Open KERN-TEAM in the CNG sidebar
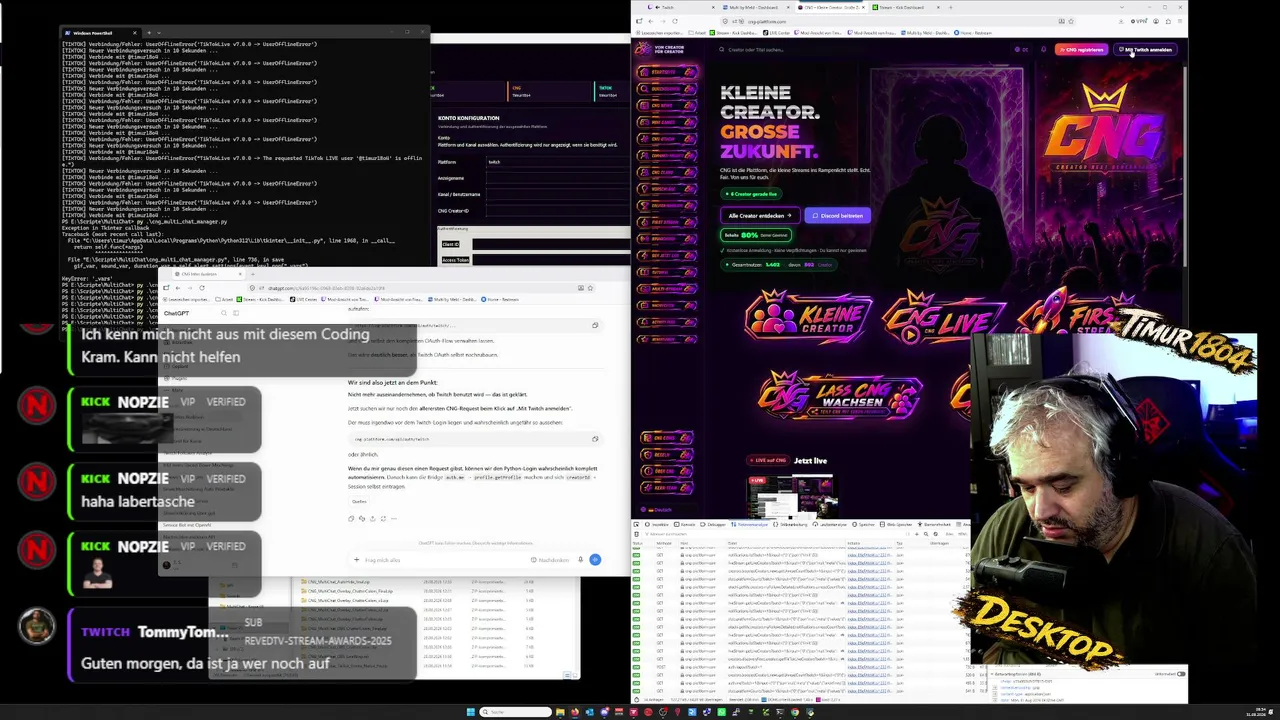 tap(666, 487)
